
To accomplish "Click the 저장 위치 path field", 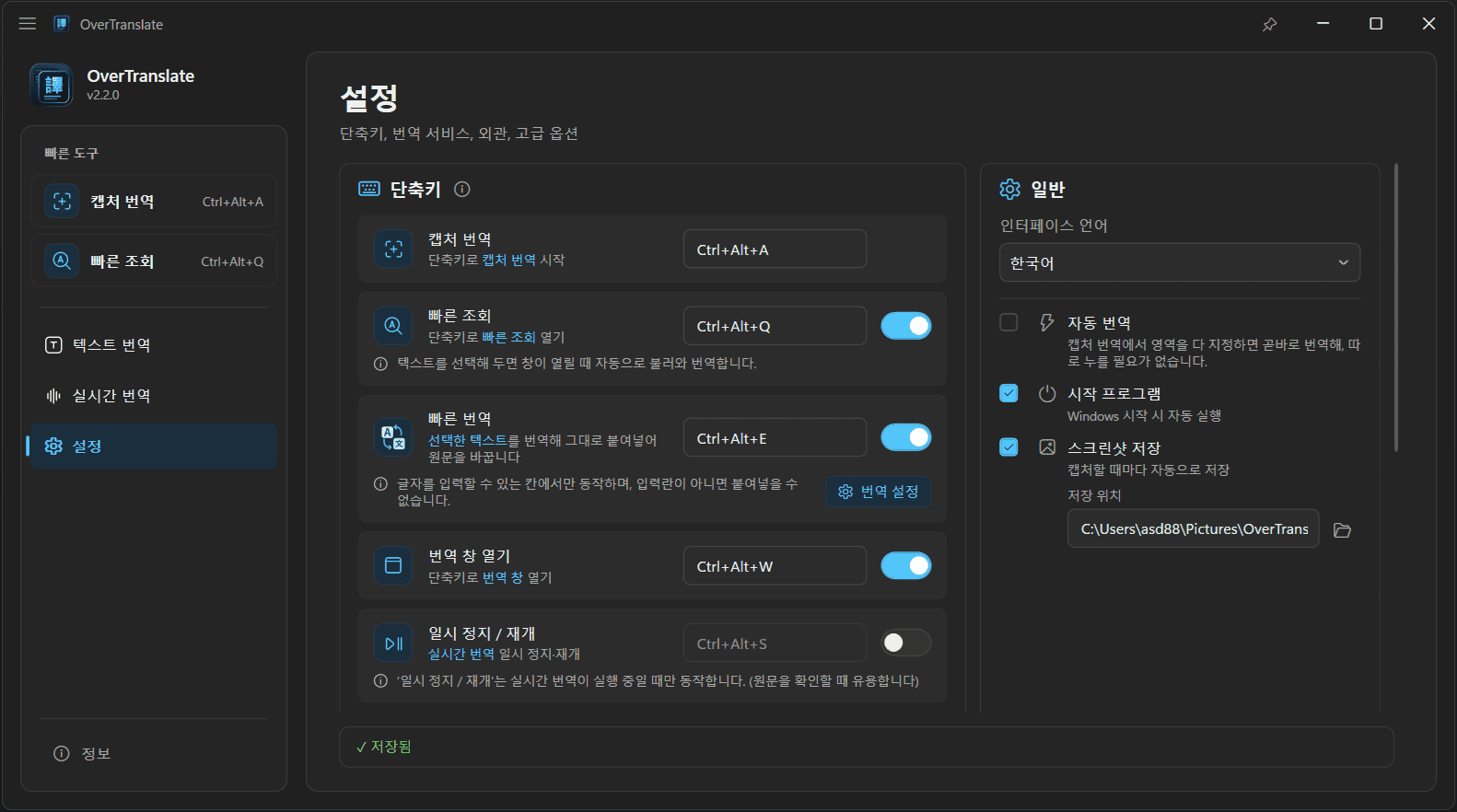I will click(1194, 529).
